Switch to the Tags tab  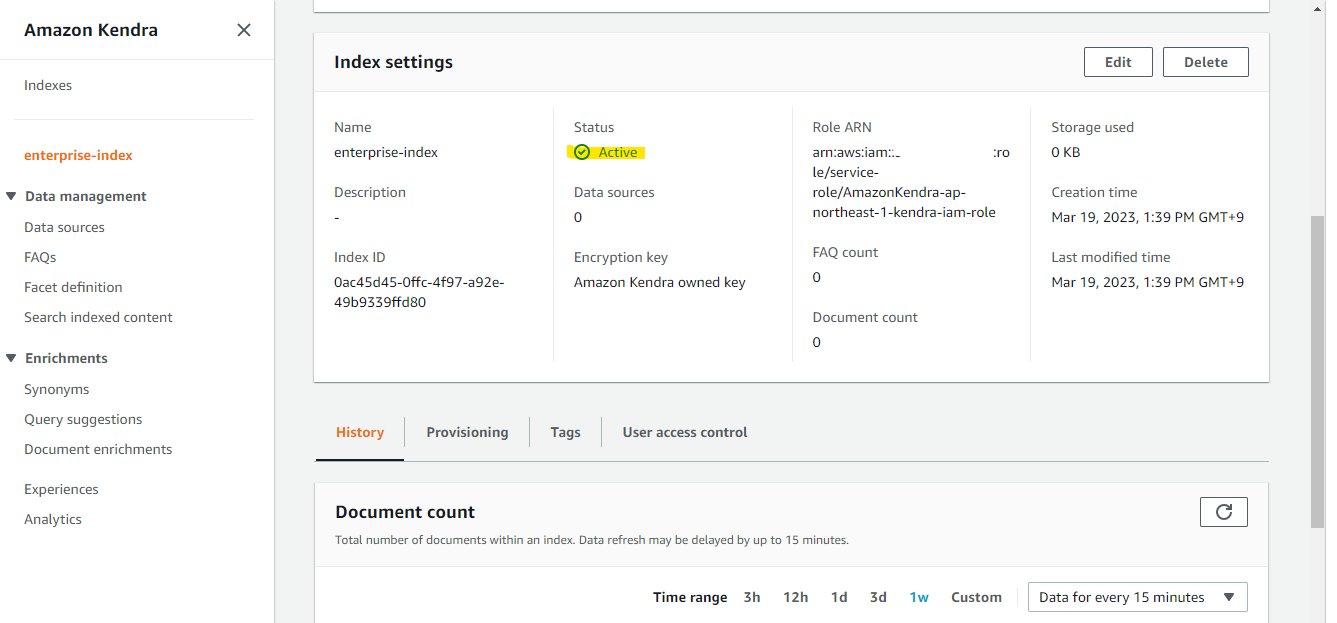click(565, 432)
